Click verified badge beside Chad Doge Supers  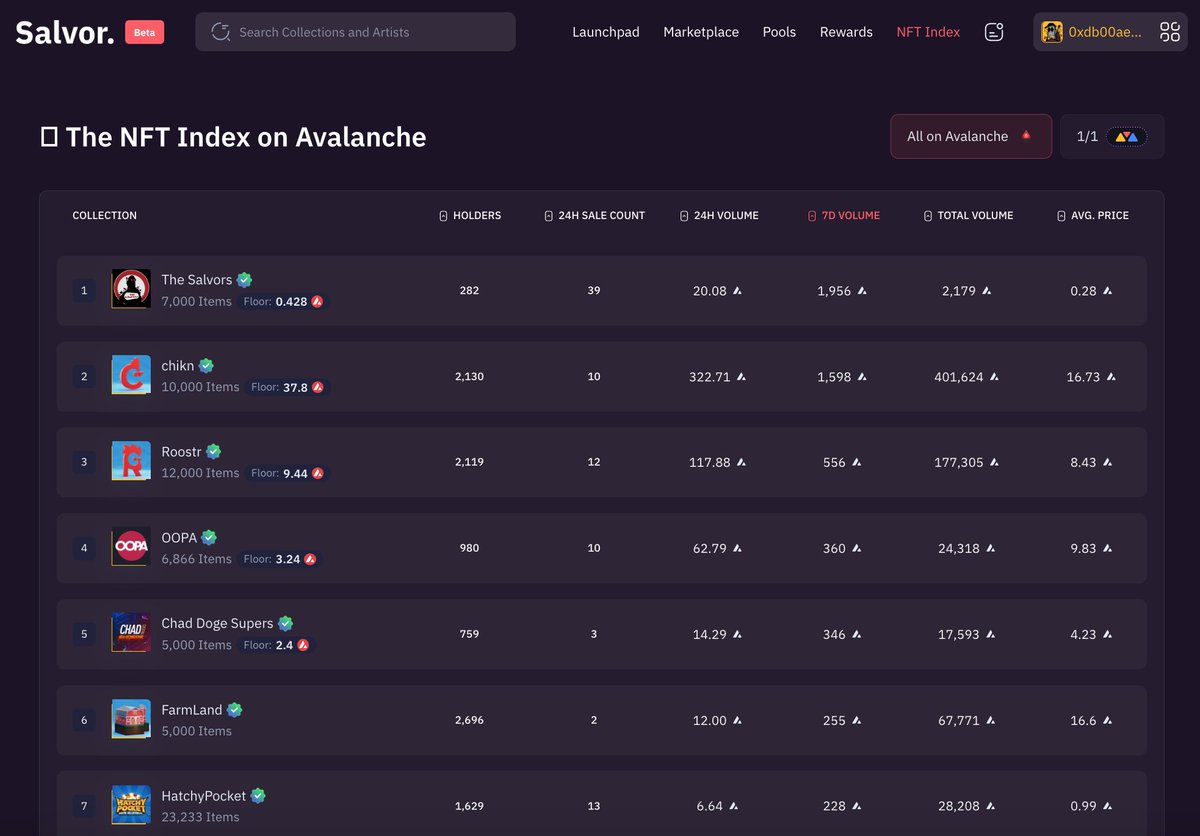(x=285, y=624)
